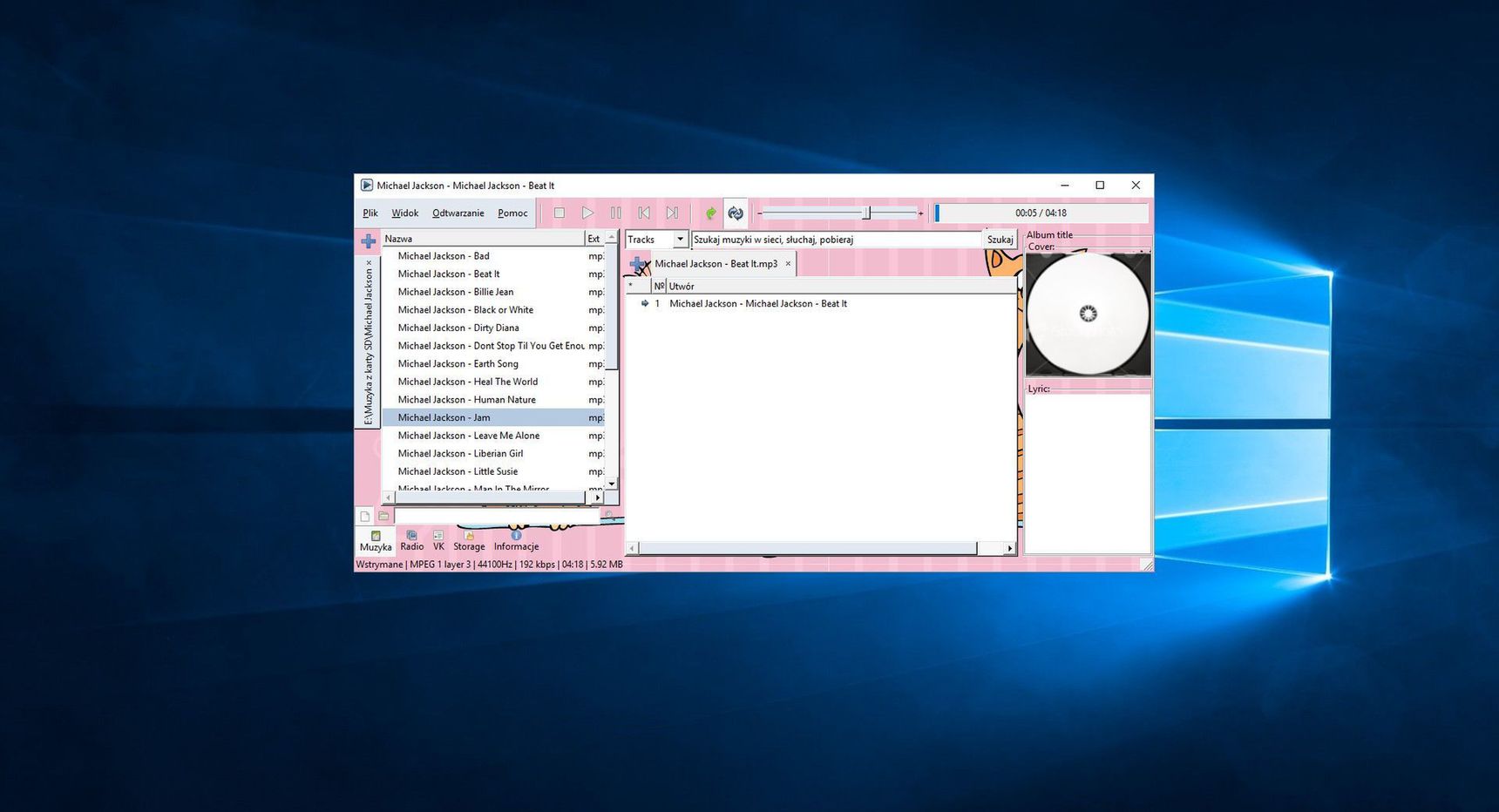1499x812 pixels.
Task: Click the online music search field
Action: [x=837, y=240]
